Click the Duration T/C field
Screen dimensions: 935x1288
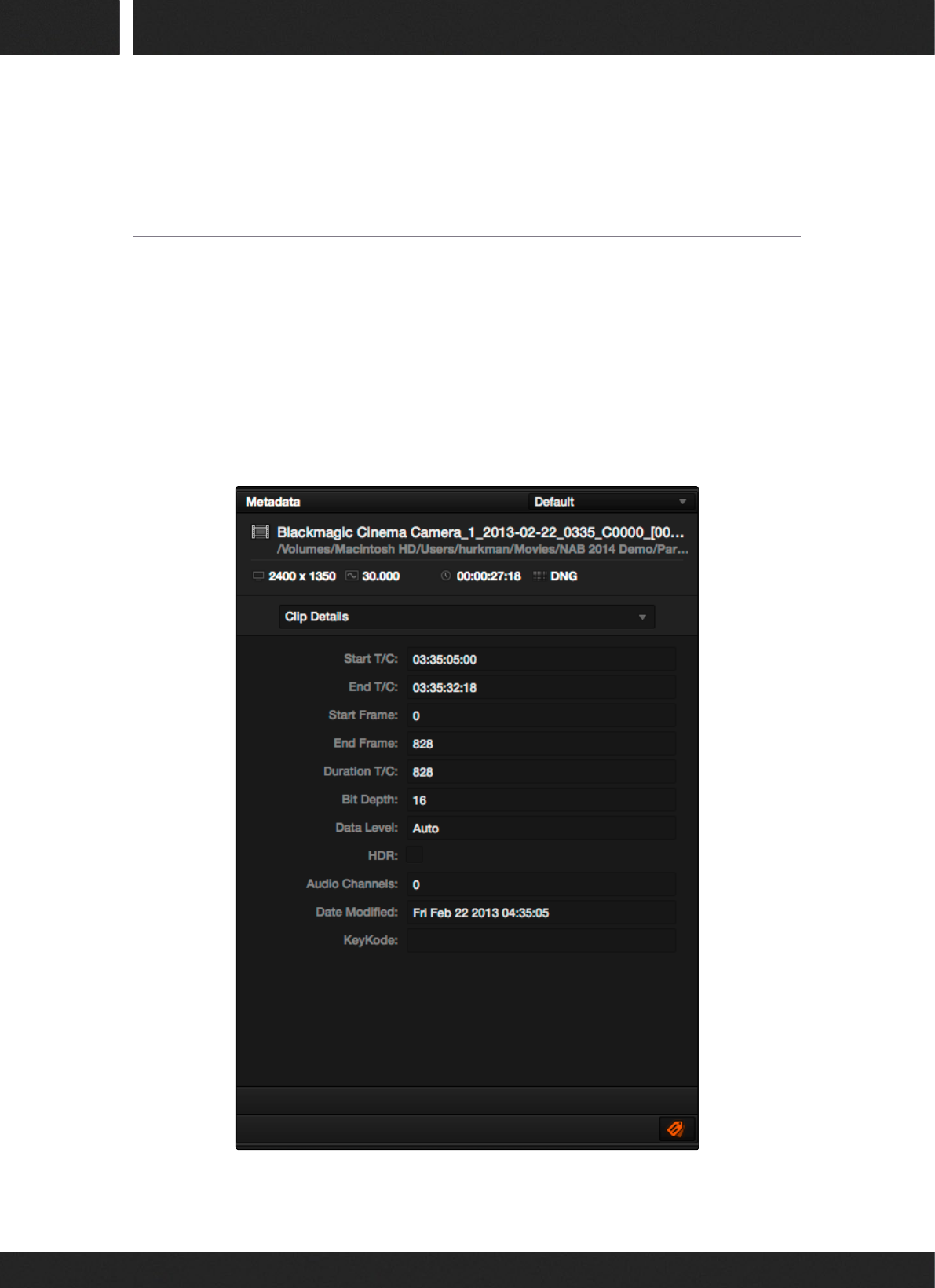pyautogui.click(x=541, y=772)
